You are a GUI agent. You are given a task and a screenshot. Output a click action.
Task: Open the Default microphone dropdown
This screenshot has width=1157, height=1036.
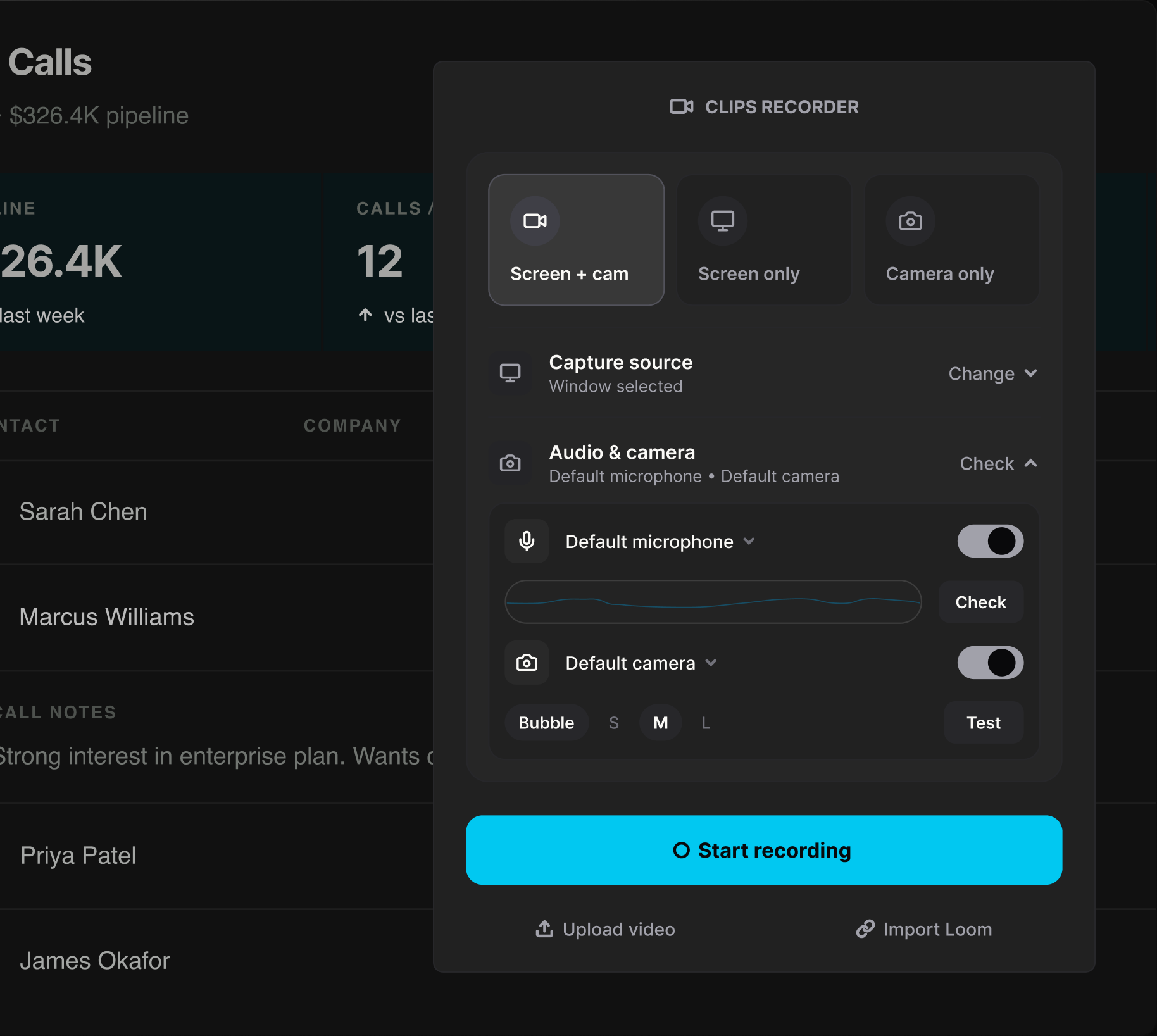[660, 542]
